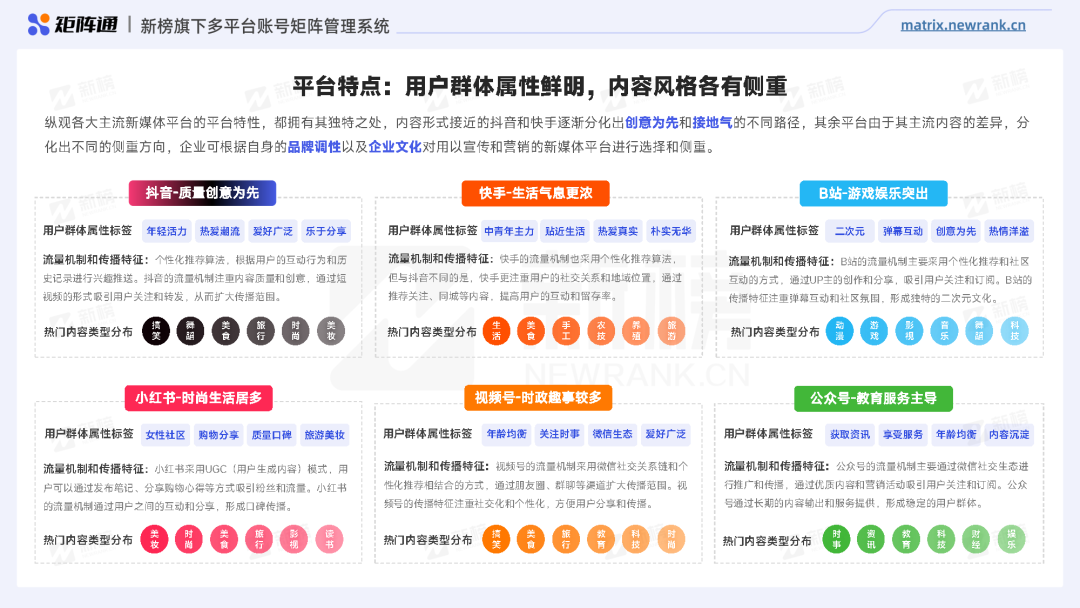Select the 贴近生活 tag under 快手
This screenshot has width=1080, height=608.
pyautogui.click(x=565, y=231)
